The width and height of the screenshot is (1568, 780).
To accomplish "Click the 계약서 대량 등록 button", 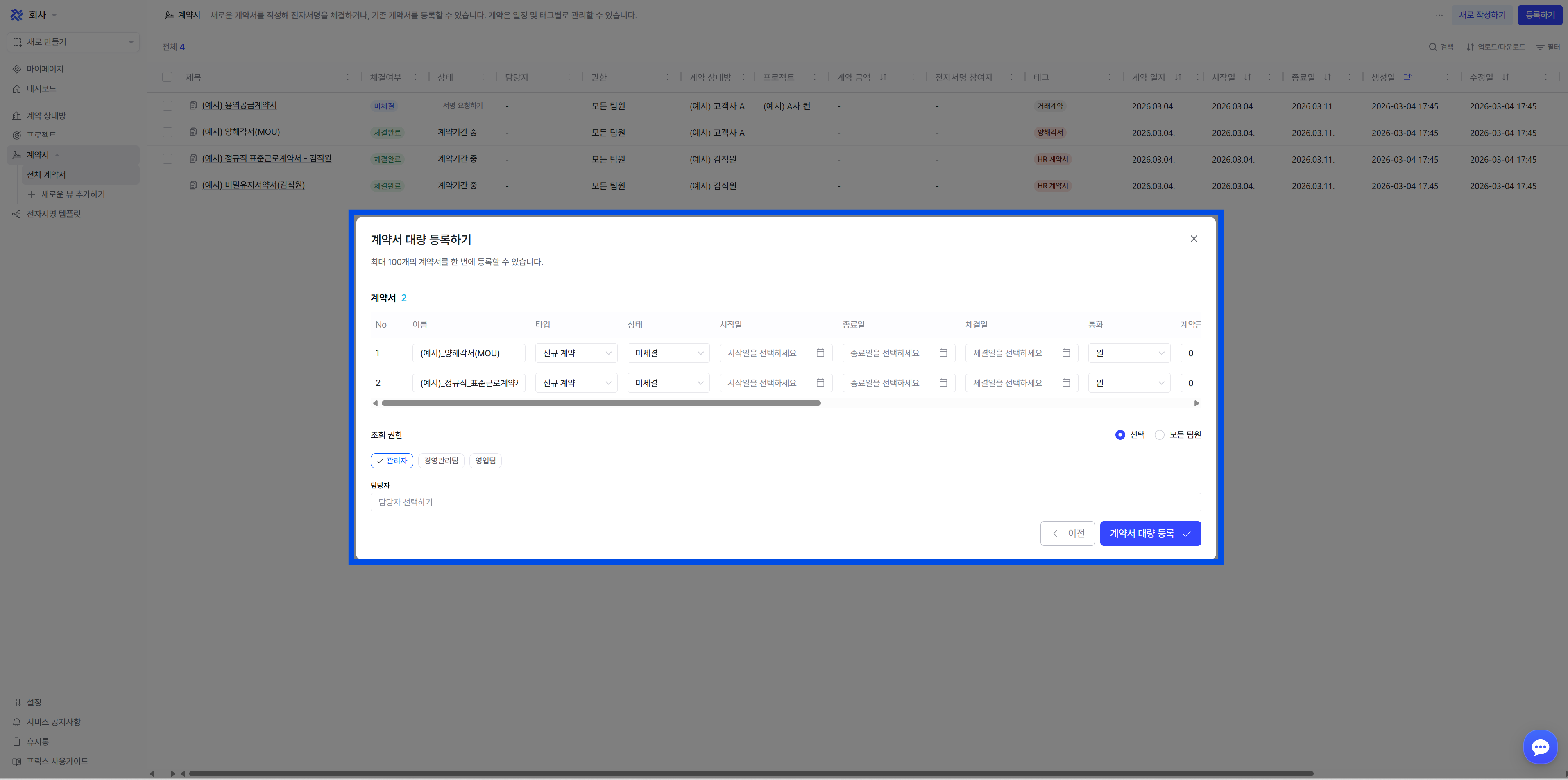I will [1150, 533].
